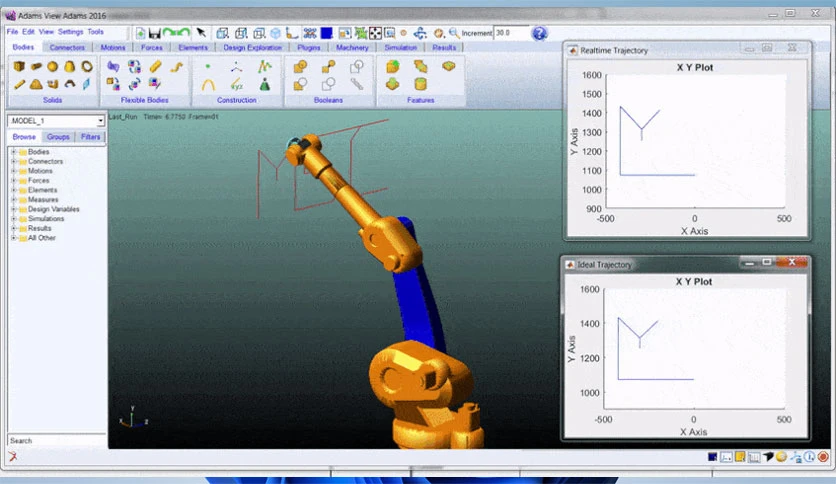The height and width of the screenshot is (484, 836).
Task: Select the All Other folder in tree
Action: click(42, 238)
